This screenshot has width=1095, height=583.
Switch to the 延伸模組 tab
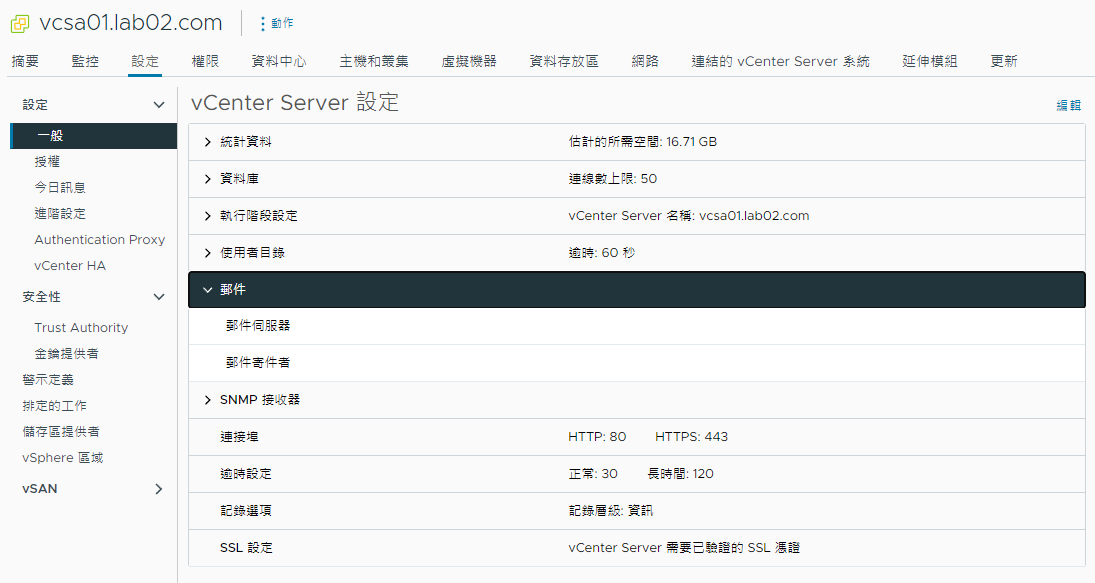click(x=929, y=61)
